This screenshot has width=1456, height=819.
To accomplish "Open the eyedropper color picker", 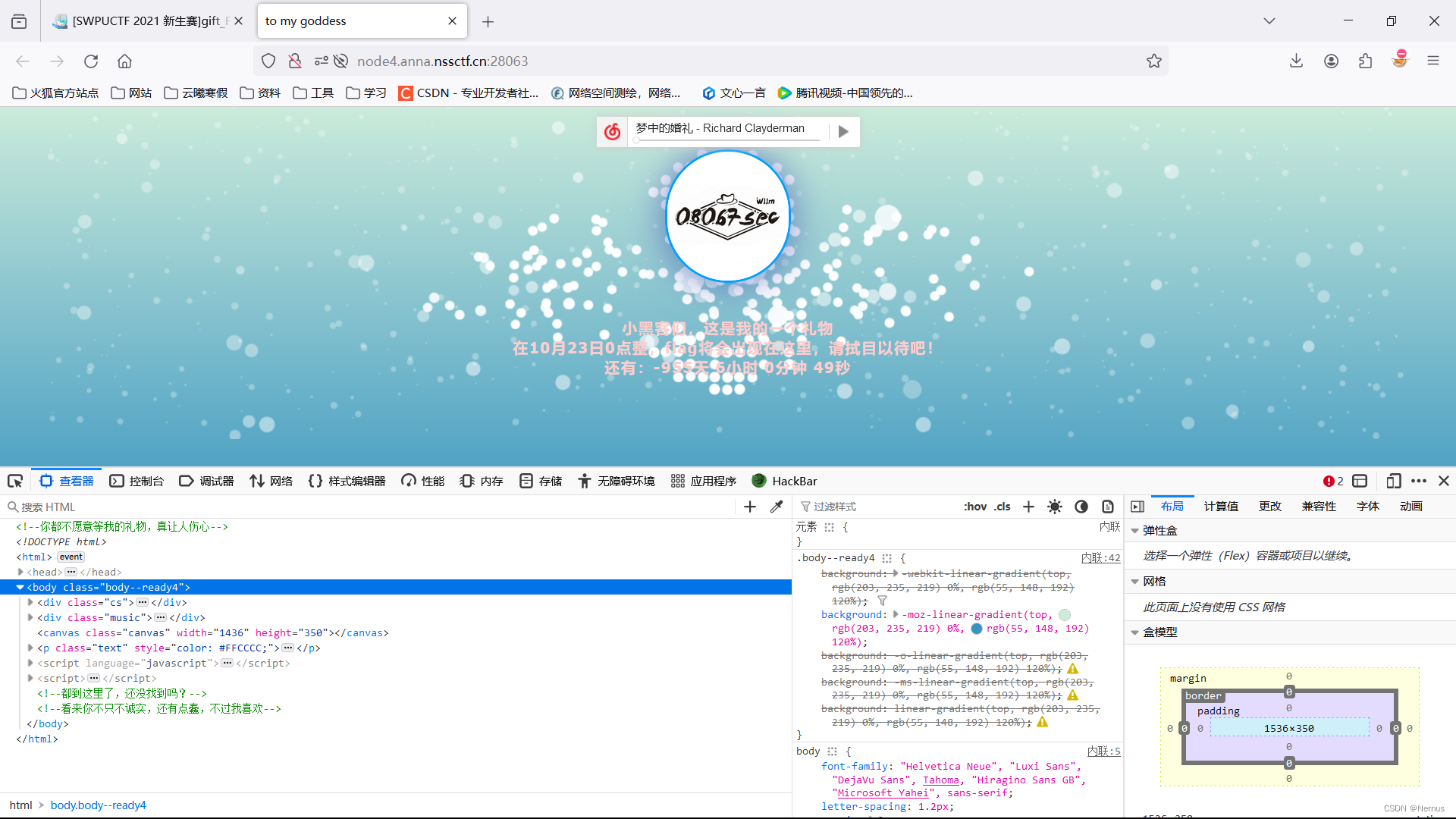I will pyautogui.click(x=777, y=506).
